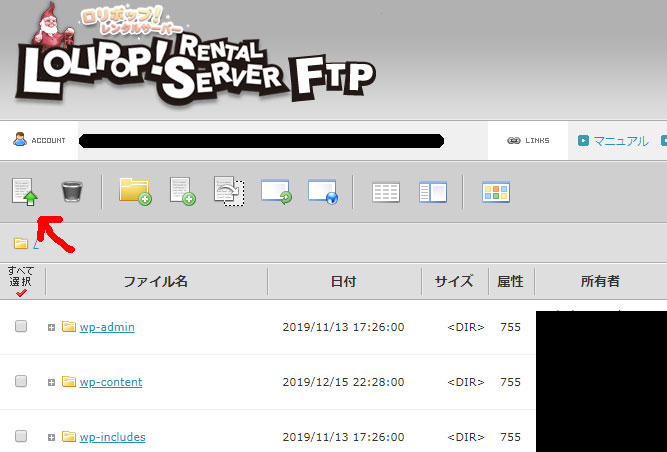Tick the wp-includes row checkbox
Image resolution: width=667 pixels, height=452 pixels.
click(21, 436)
